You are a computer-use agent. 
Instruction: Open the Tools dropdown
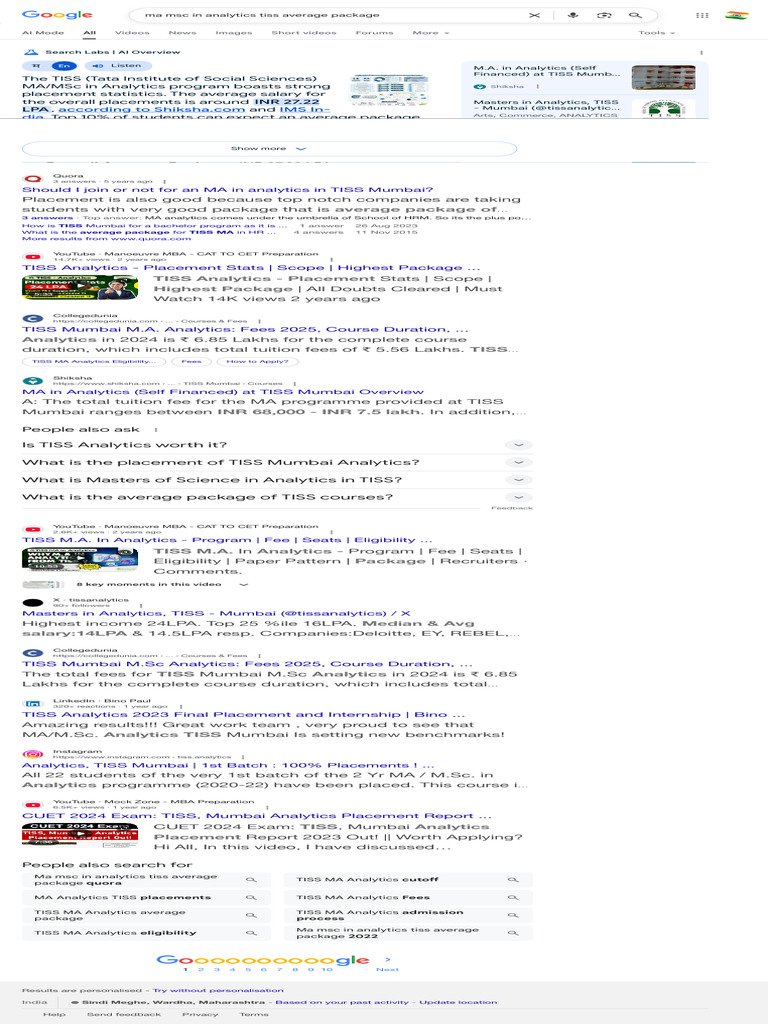656,33
